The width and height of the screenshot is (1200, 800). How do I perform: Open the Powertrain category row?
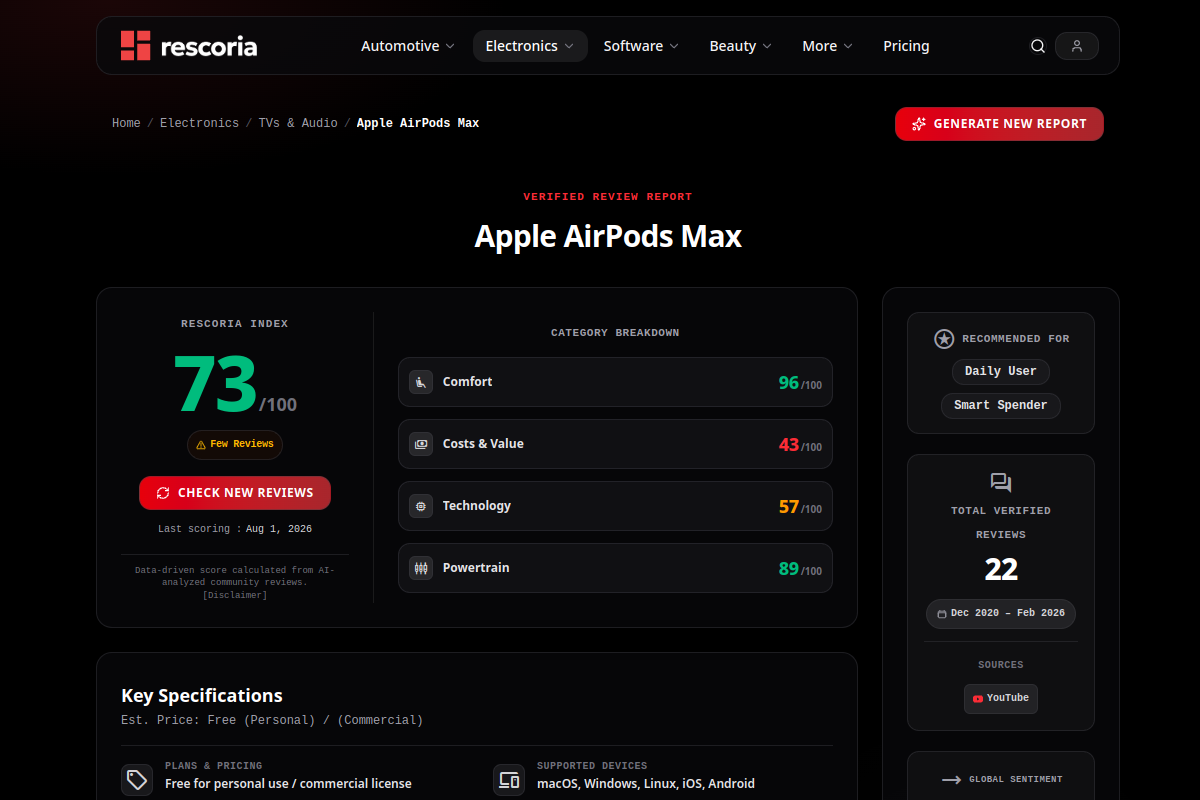(x=615, y=568)
